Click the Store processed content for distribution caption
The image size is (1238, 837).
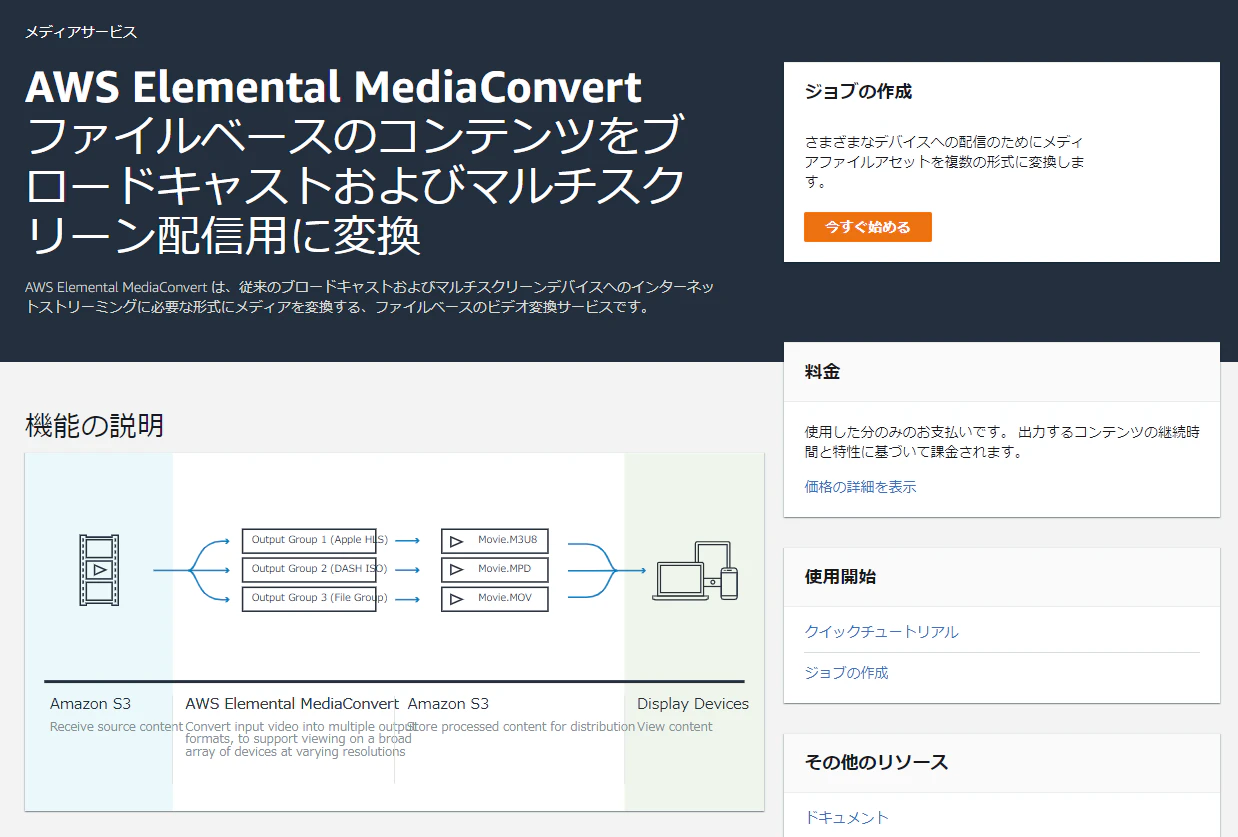click(521, 727)
